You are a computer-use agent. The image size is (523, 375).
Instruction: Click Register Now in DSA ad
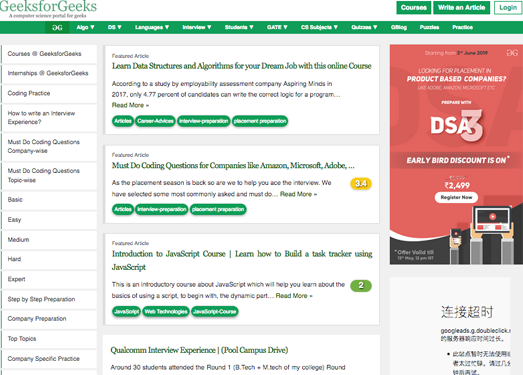point(456,198)
